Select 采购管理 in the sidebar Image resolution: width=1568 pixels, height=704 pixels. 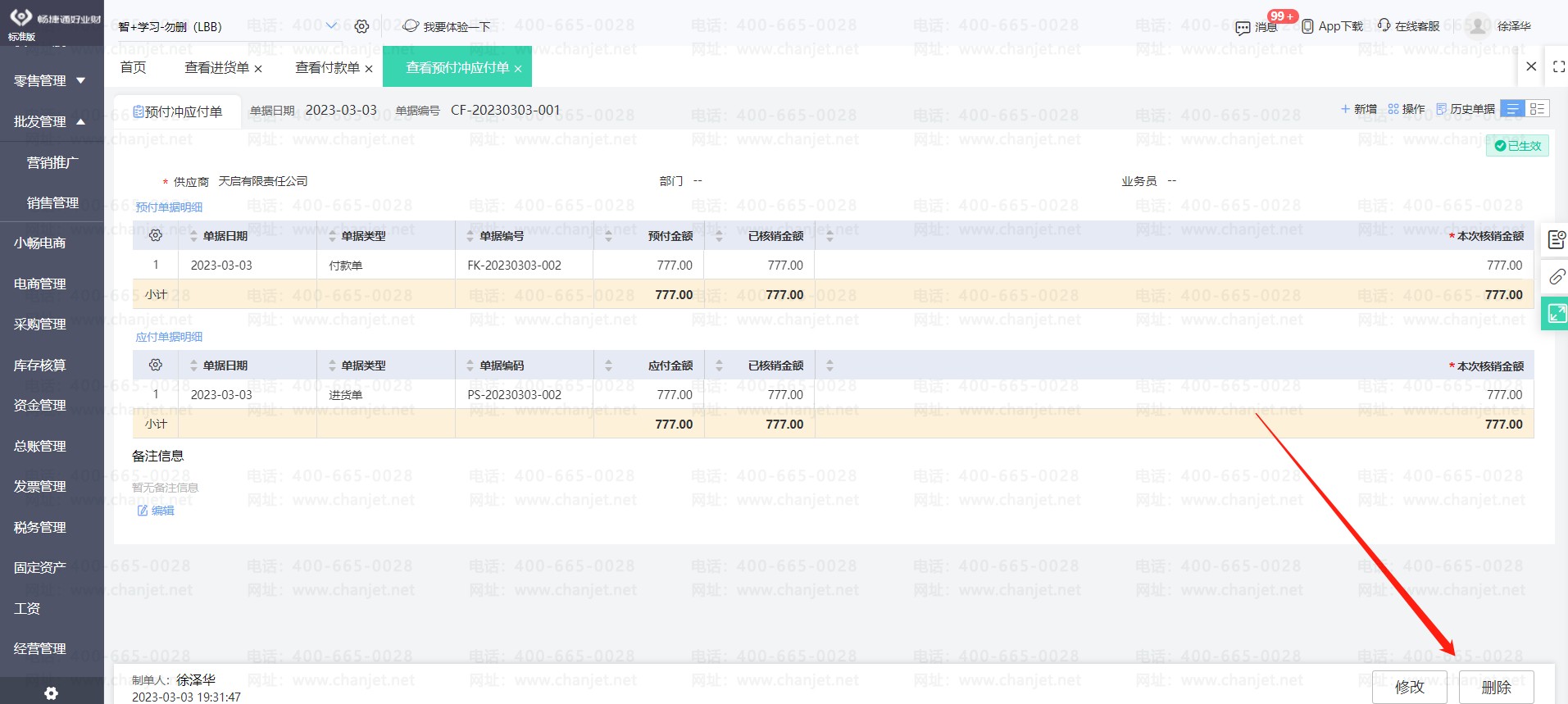coord(40,325)
